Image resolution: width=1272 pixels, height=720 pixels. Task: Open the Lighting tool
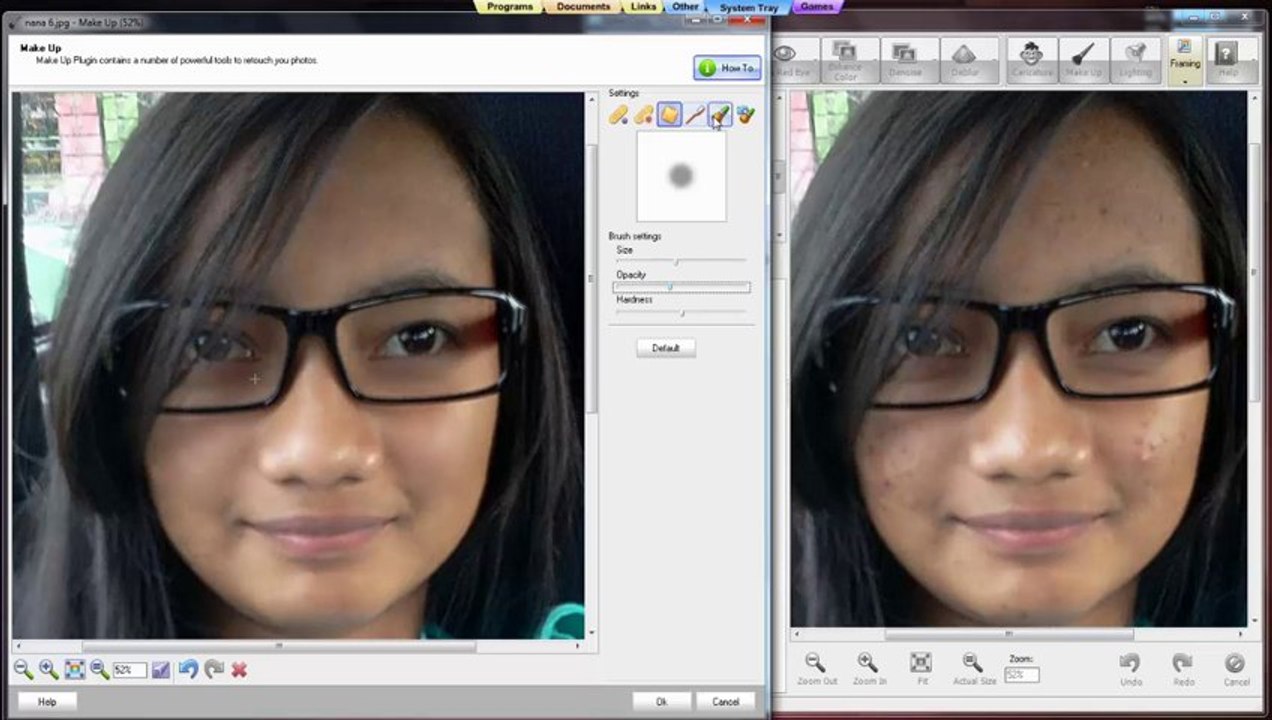pyautogui.click(x=1135, y=60)
